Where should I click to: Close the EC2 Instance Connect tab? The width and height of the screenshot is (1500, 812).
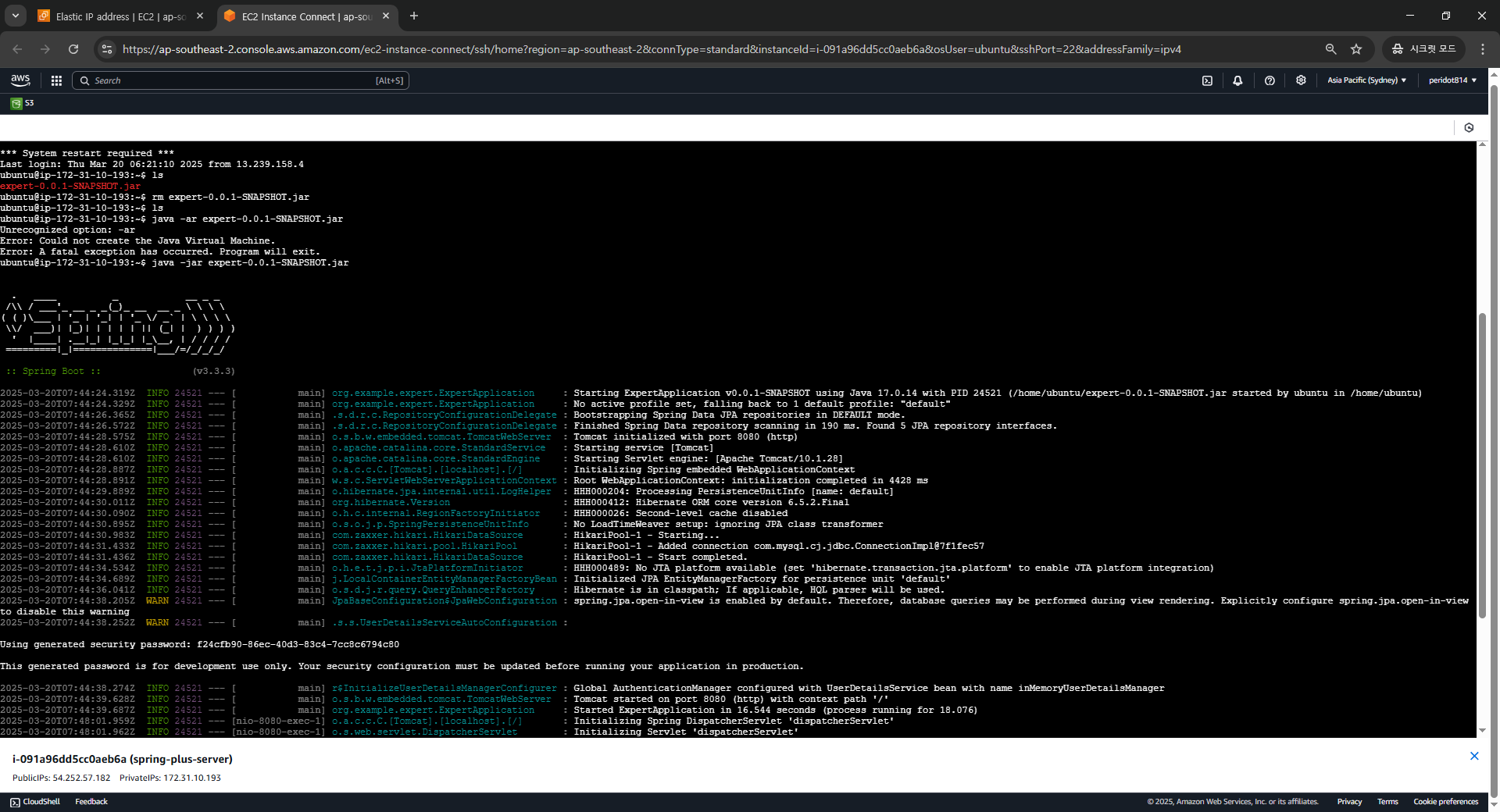coord(386,16)
